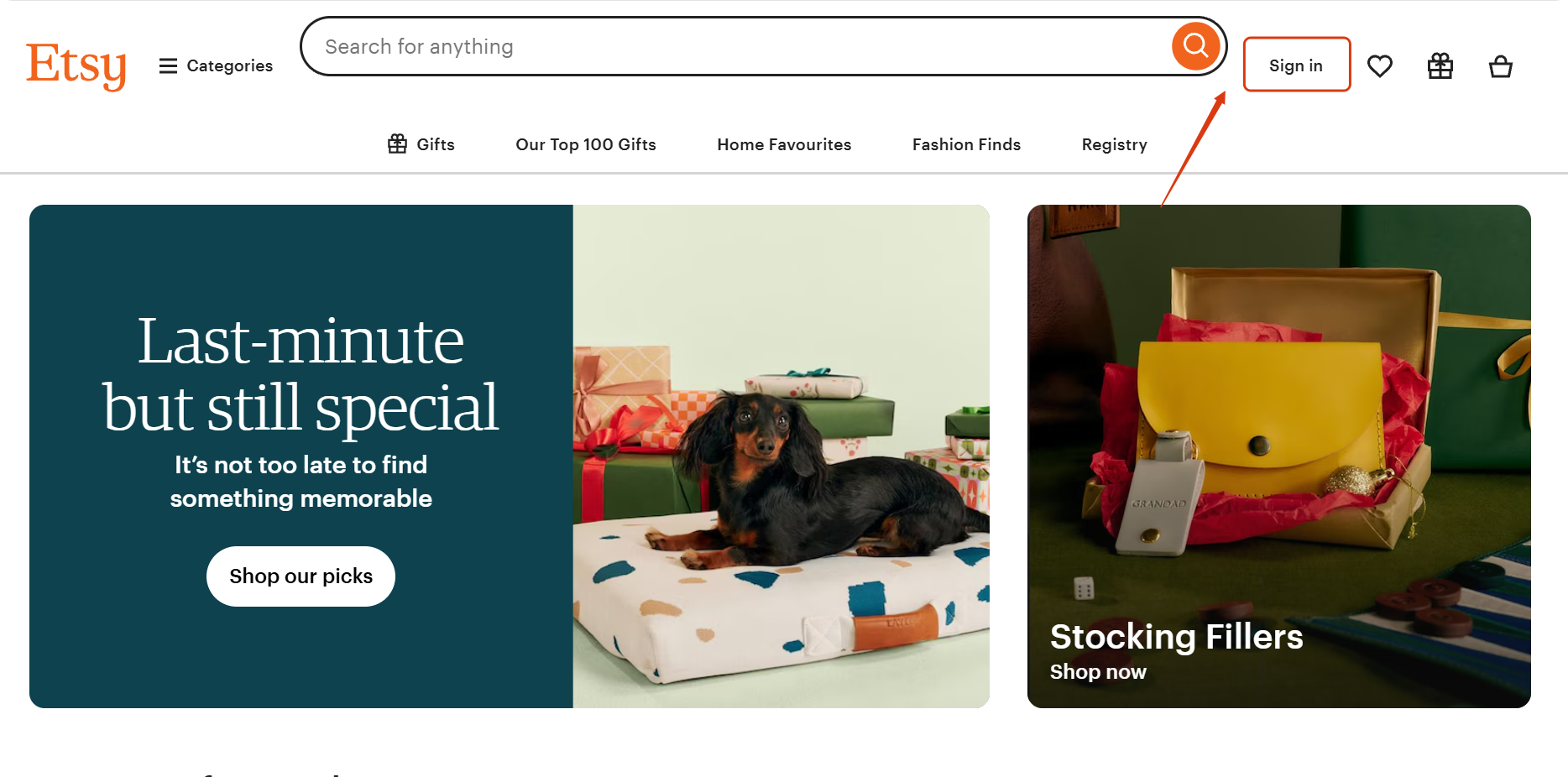Viewport: 1568px width, 777px height.
Task: Click the Shop now link
Action: pyautogui.click(x=1097, y=672)
